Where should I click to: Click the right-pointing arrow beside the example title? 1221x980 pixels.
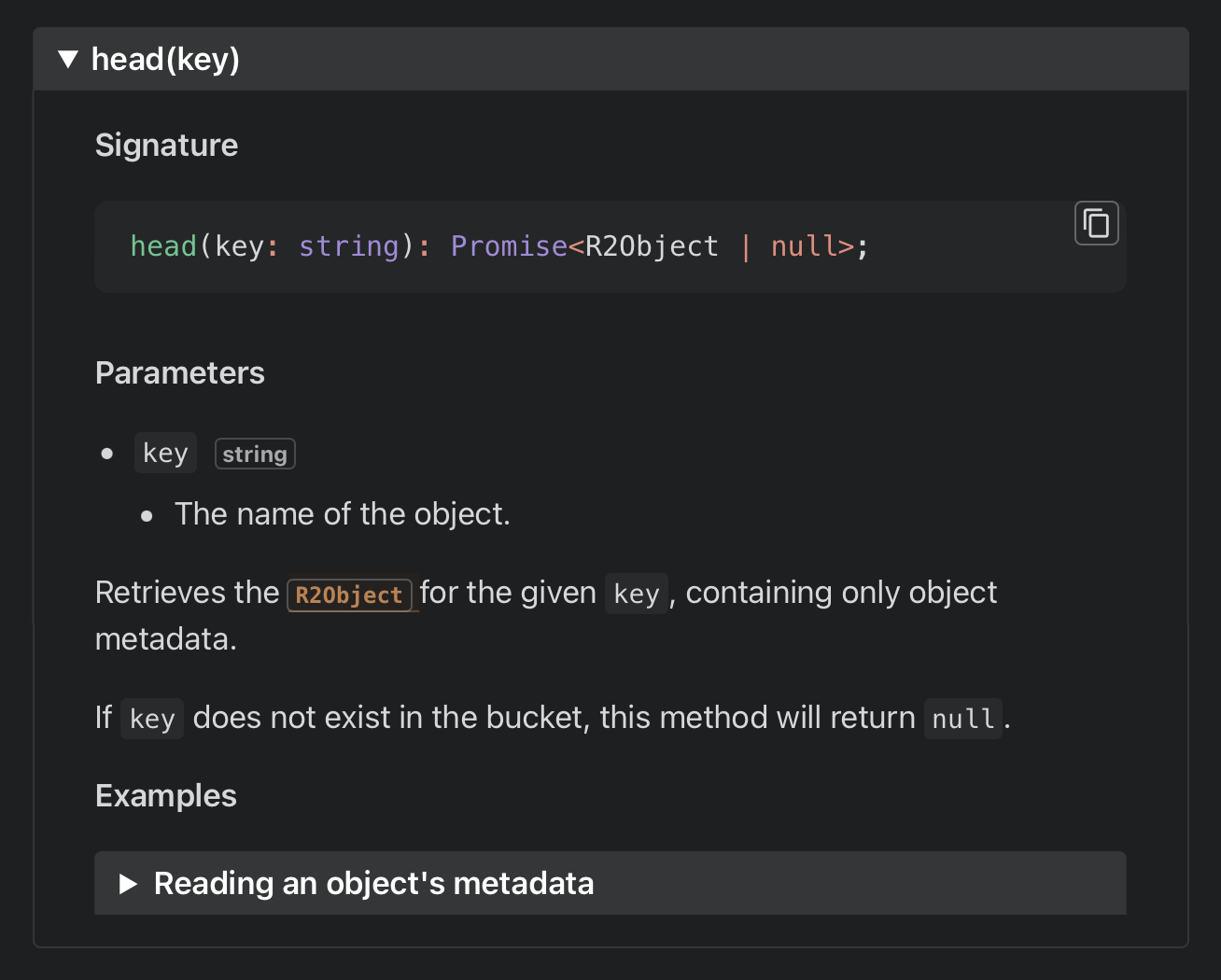[x=129, y=883]
